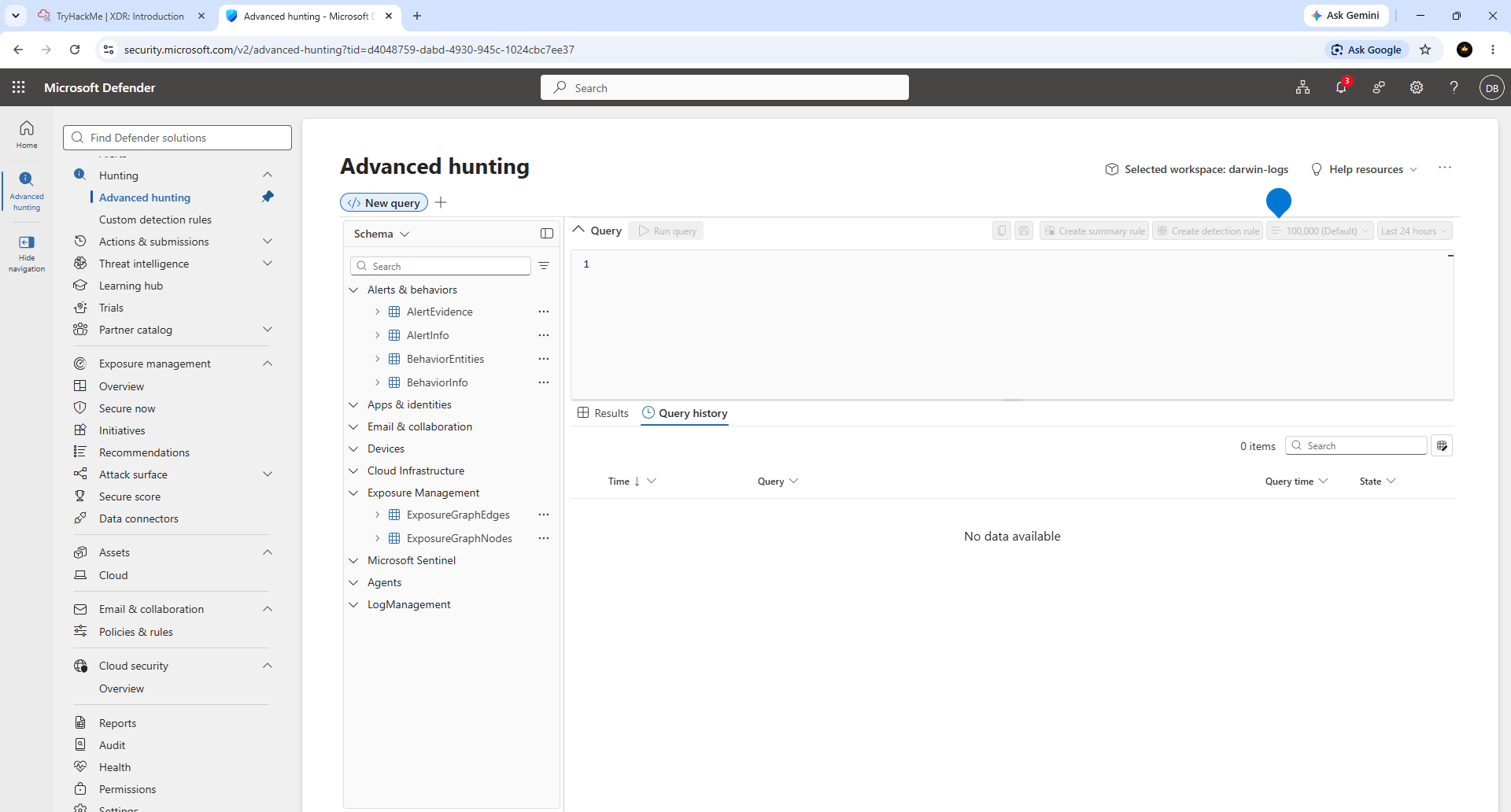
Task: Open the Last 24 hours time range
Action: [x=1414, y=231]
